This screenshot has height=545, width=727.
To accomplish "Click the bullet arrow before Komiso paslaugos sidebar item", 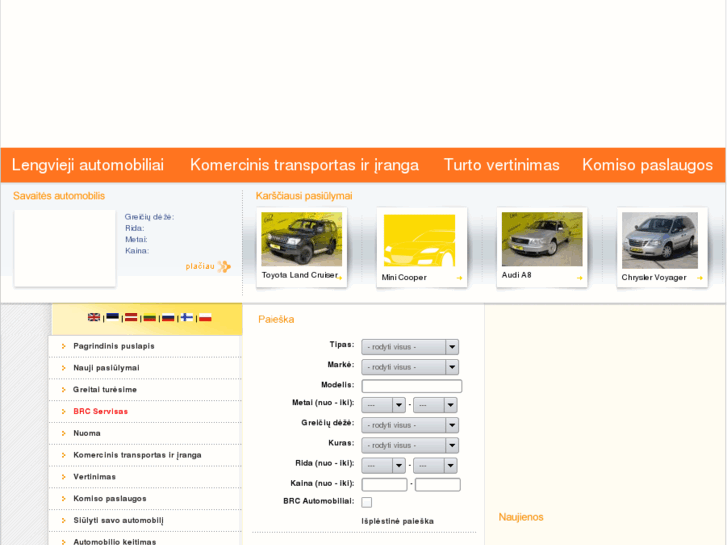I will 64,499.
